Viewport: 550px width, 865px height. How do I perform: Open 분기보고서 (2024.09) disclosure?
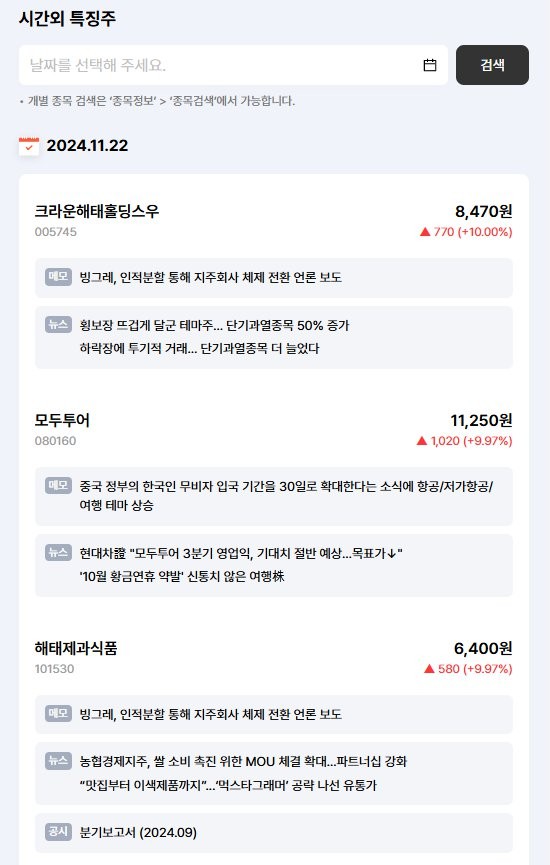(138, 832)
